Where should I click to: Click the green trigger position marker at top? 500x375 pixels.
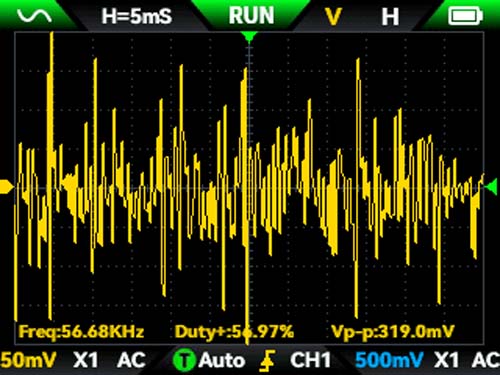(249, 37)
